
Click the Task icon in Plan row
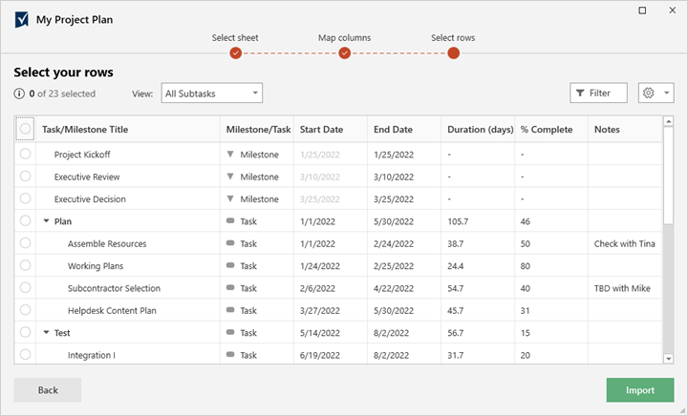pos(230,221)
